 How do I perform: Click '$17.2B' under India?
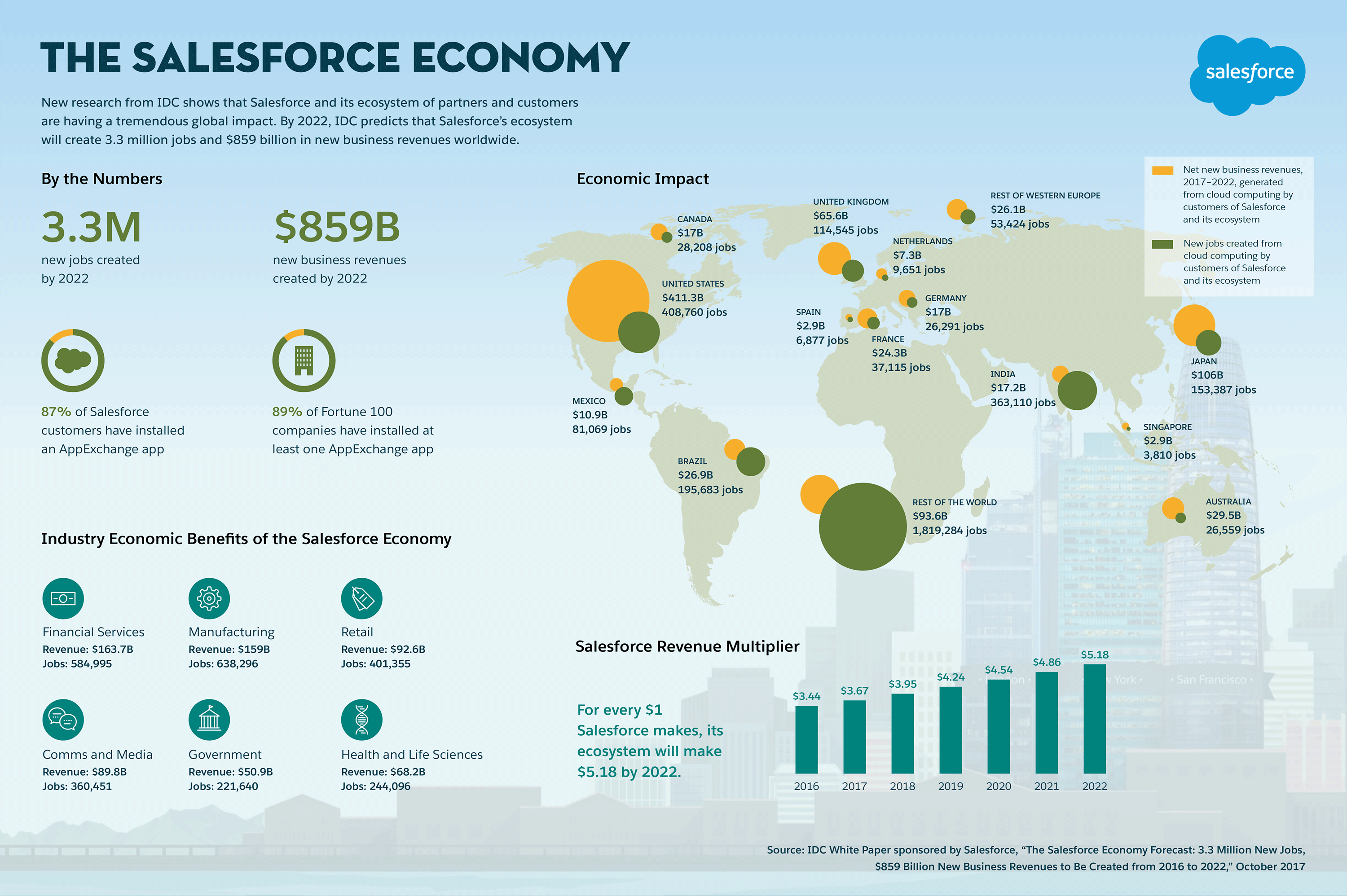pos(1008,387)
